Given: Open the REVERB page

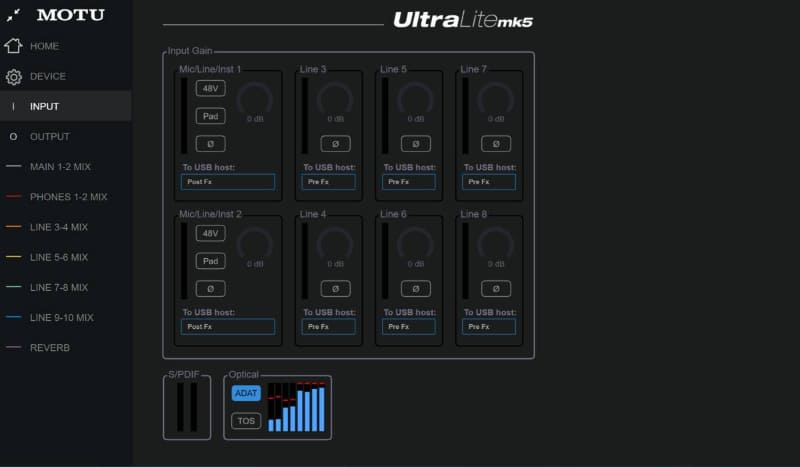Looking at the screenshot, I should (50, 348).
